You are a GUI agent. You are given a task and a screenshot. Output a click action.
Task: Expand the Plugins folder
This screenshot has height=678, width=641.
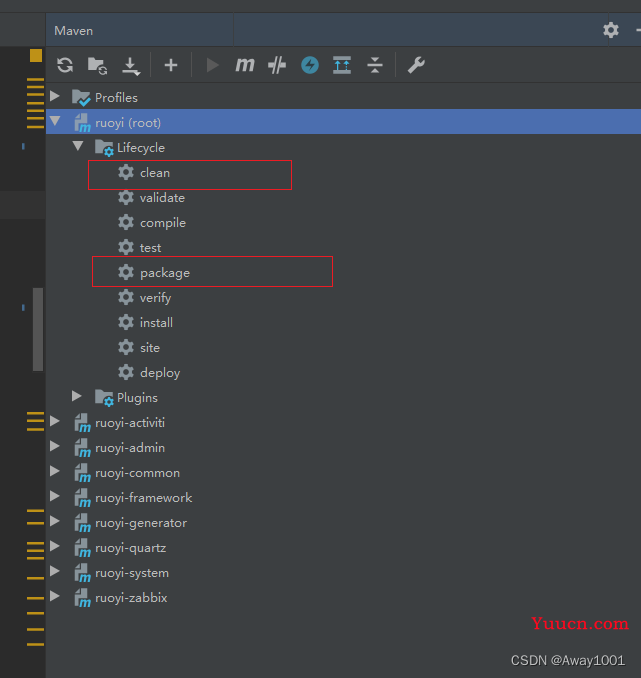(x=77, y=396)
